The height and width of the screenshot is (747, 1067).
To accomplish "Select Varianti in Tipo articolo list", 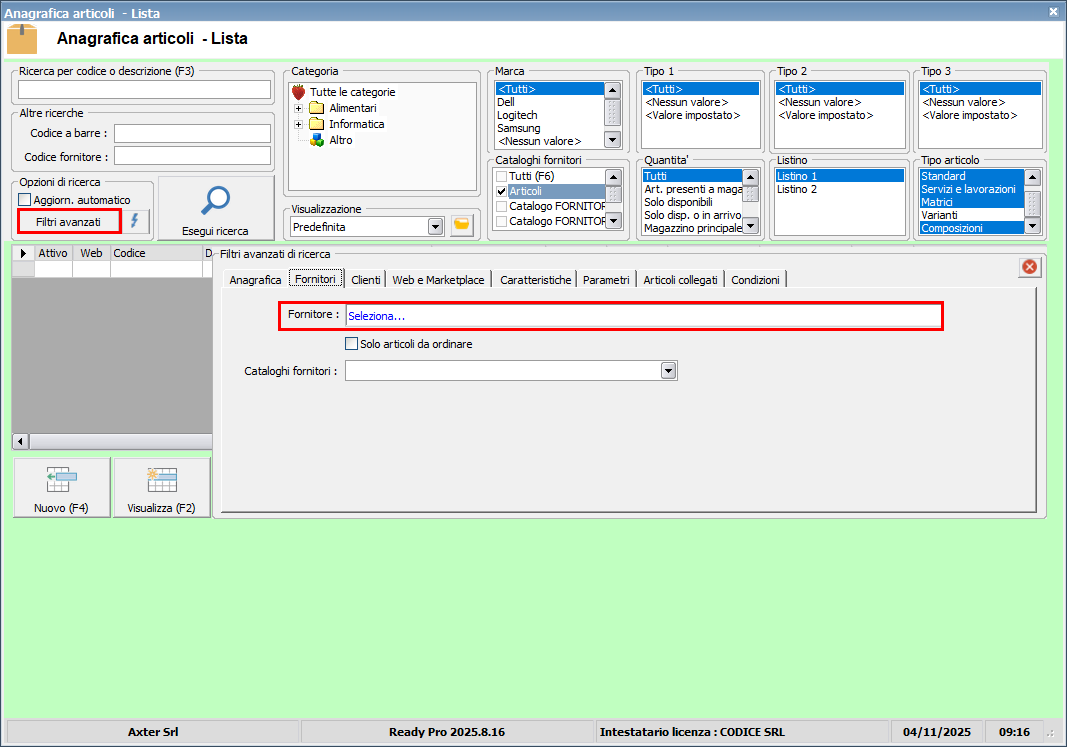I will coord(972,215).
